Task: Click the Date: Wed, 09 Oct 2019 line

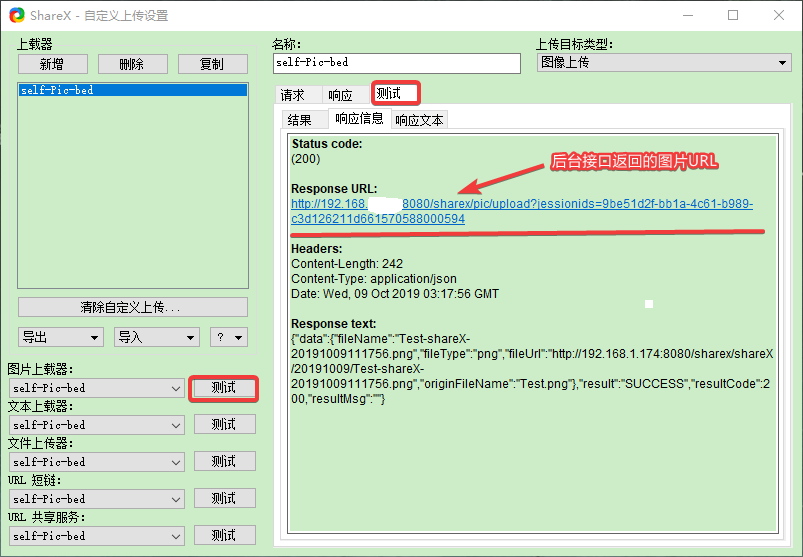Action: [x=395, y=293]
